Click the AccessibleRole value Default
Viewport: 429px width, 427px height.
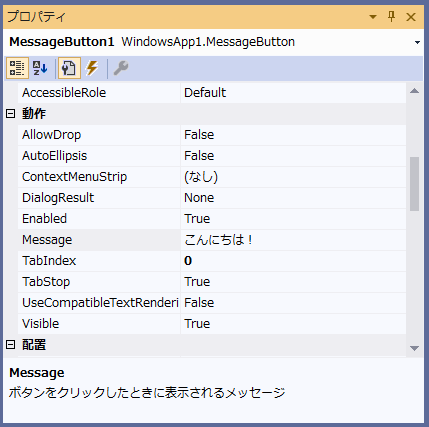click(205, 93)
